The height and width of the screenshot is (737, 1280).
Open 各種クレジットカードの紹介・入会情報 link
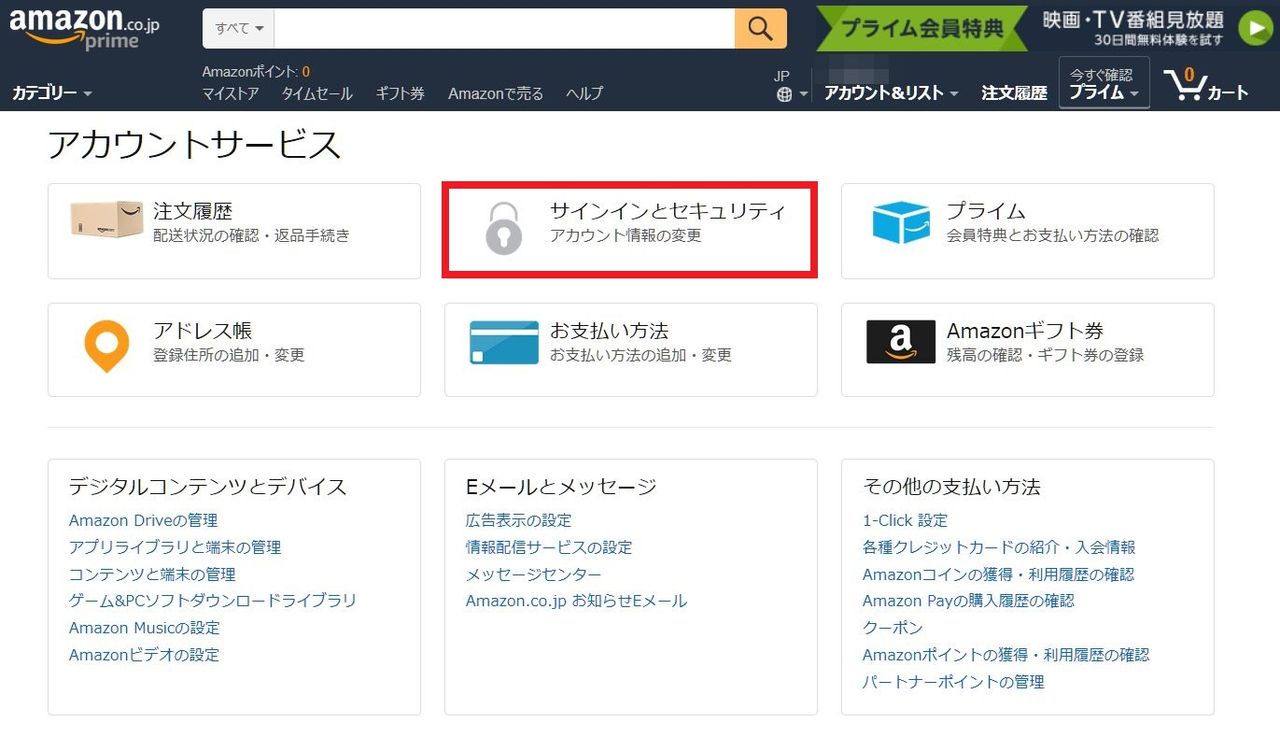999,547
